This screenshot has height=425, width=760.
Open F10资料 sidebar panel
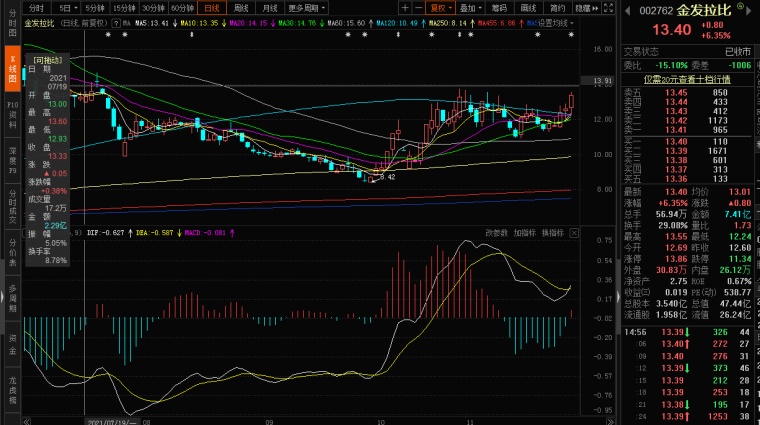click(x=13, y=114)
